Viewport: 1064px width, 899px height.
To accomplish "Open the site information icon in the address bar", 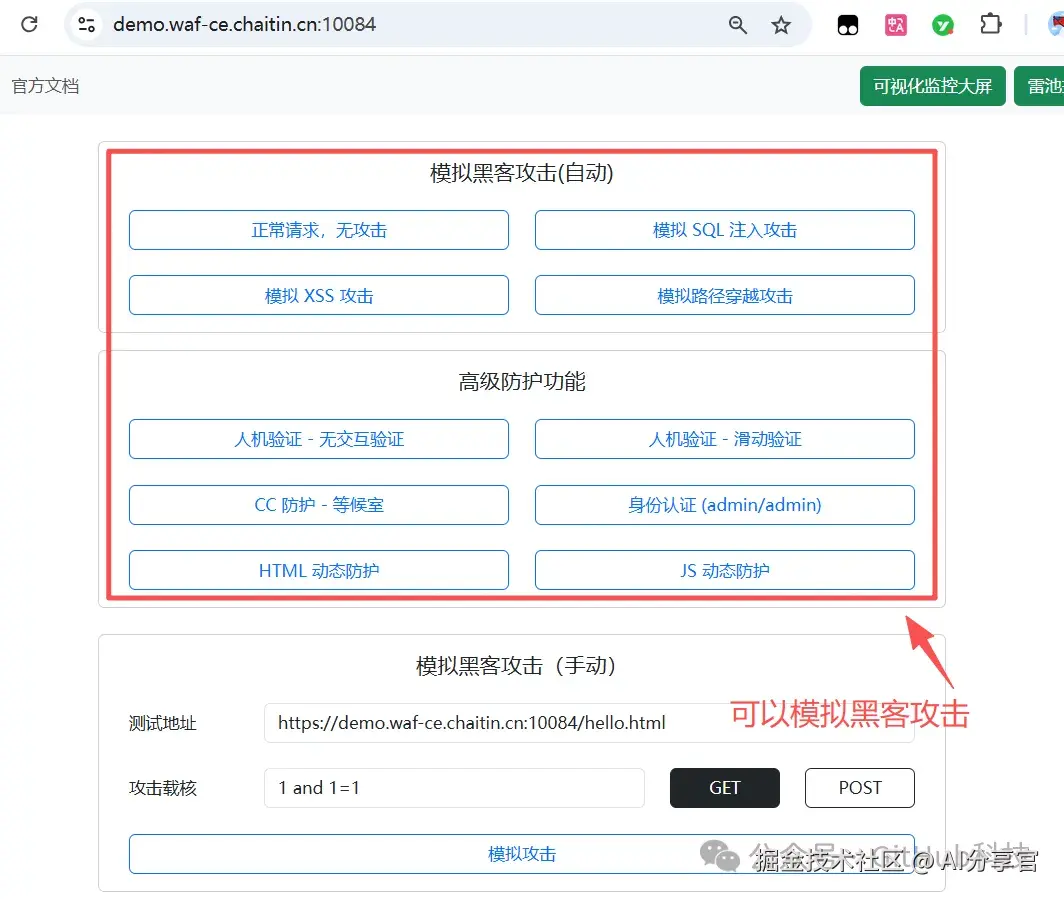I will [86, 25].
